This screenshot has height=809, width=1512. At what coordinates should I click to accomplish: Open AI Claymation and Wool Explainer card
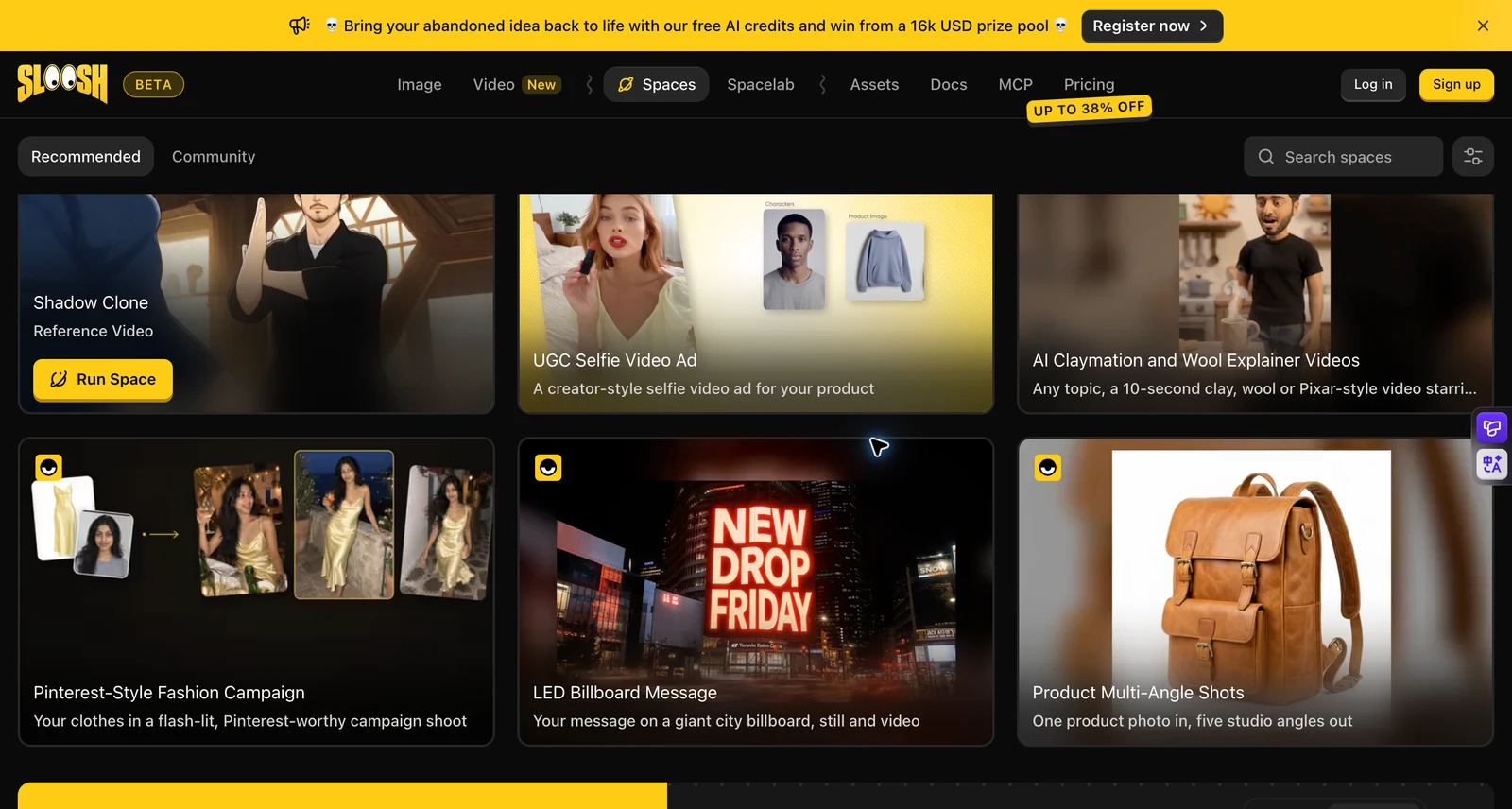[1255, 303]
